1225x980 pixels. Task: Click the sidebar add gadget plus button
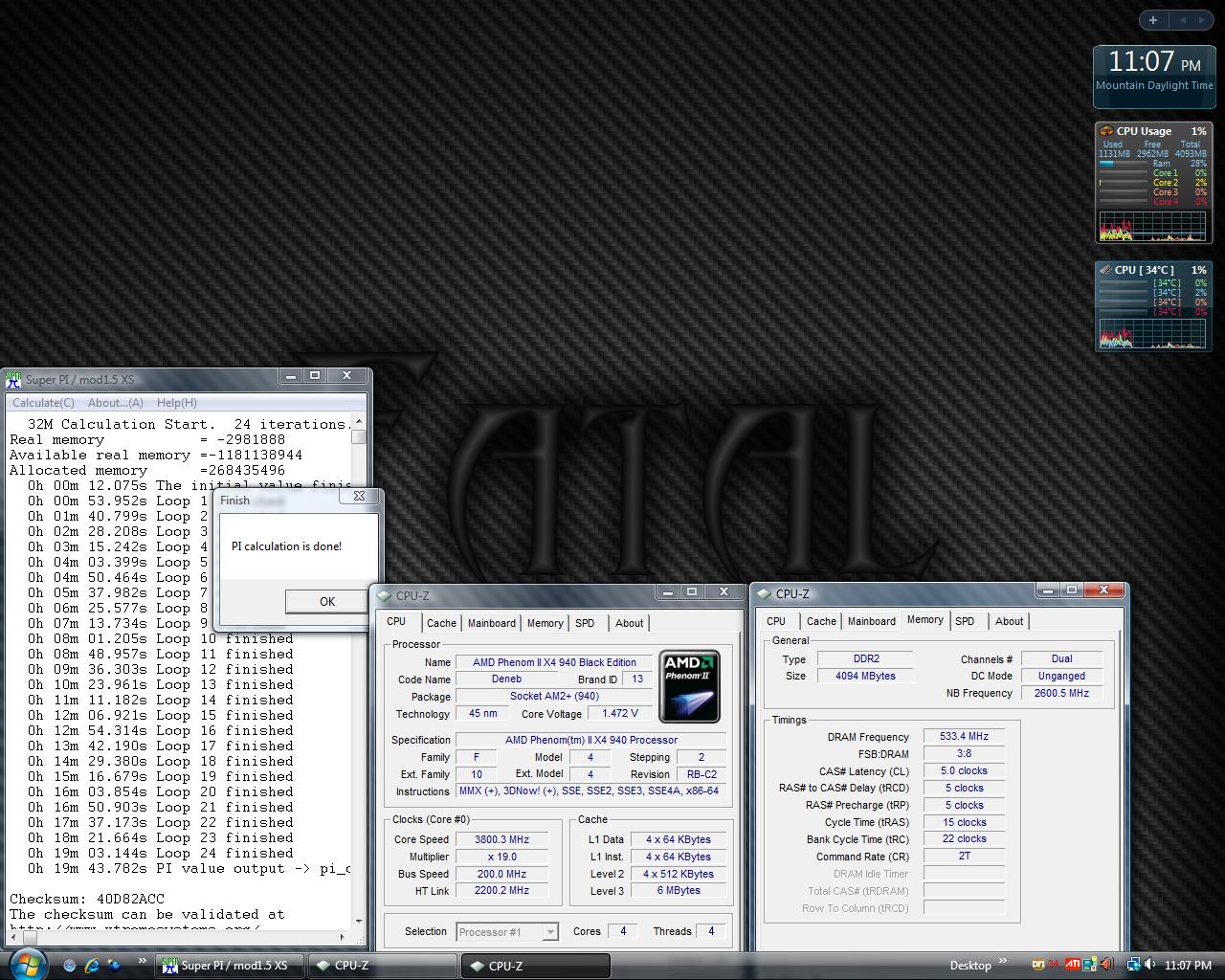tap(1152, 20)
